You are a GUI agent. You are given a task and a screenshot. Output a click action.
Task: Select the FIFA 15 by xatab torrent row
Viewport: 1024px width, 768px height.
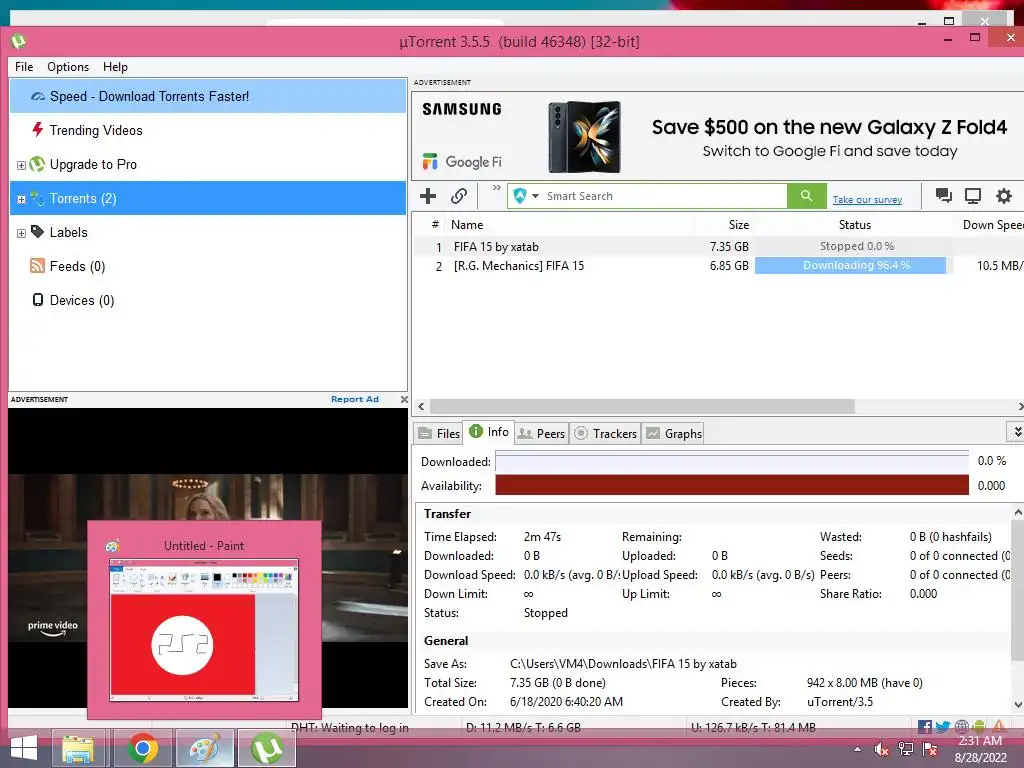click(718, 246)
